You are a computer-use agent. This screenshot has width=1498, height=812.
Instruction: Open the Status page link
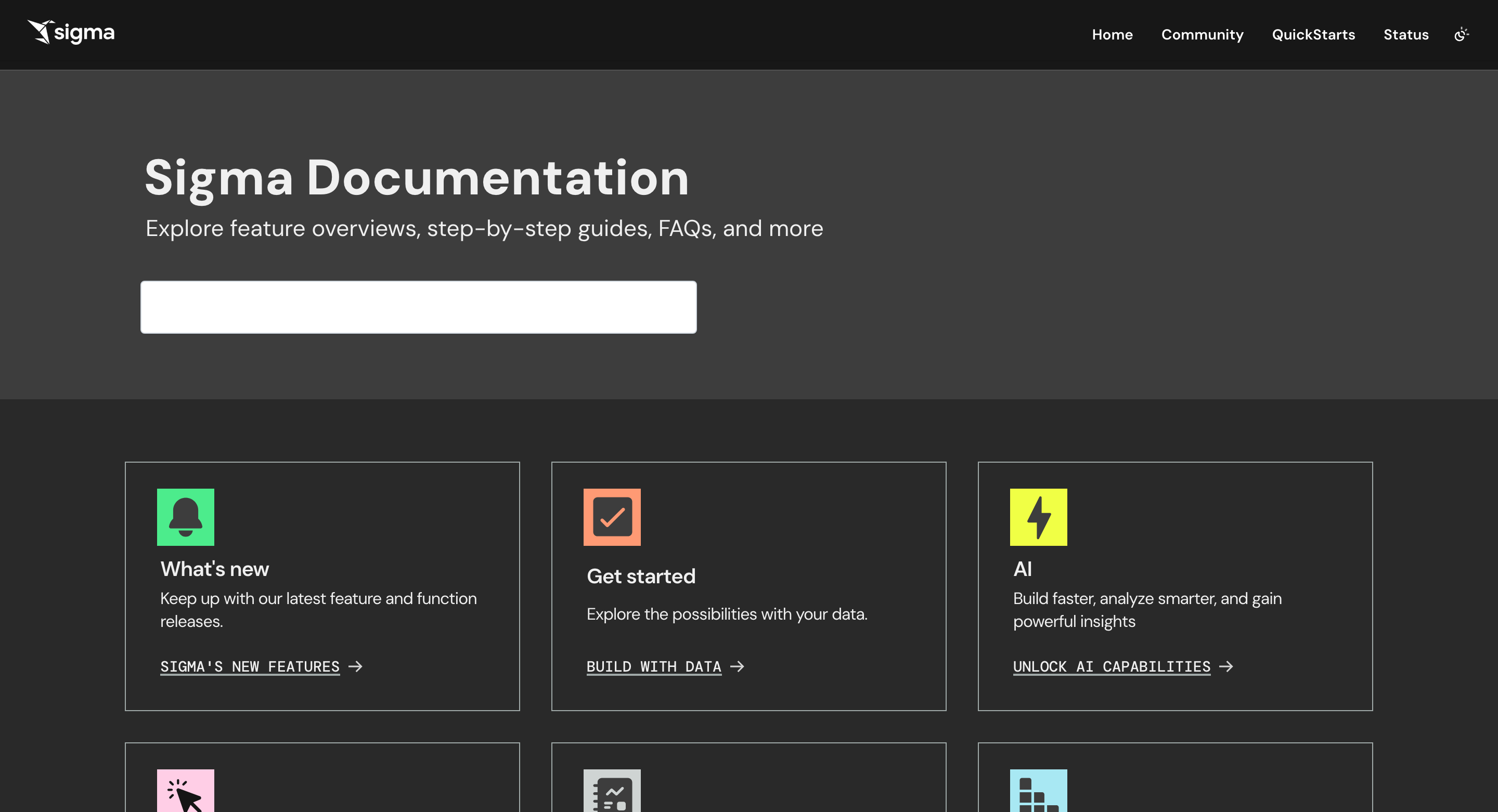click(1405, 34)
